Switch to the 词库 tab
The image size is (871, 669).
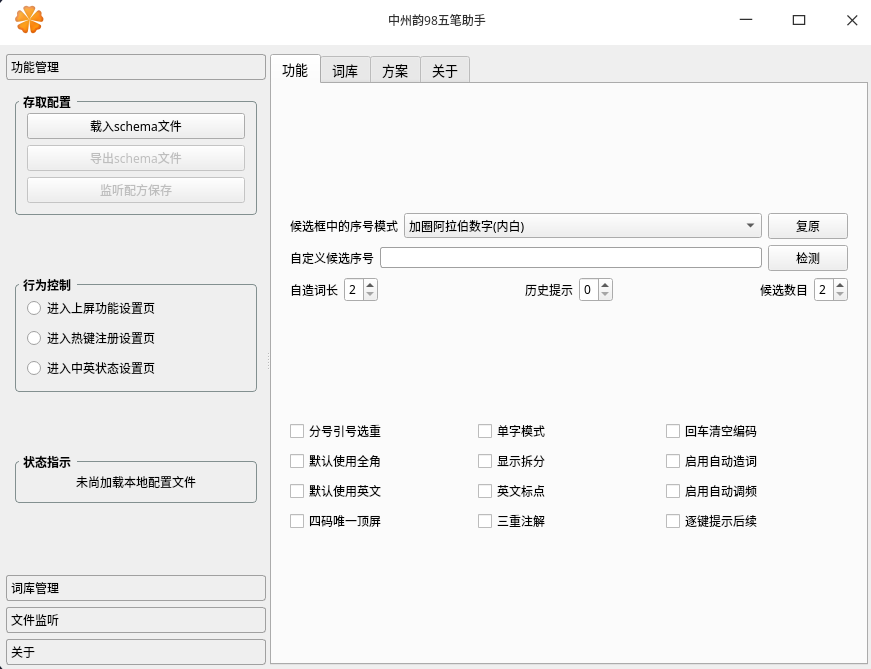coord(345,70)
